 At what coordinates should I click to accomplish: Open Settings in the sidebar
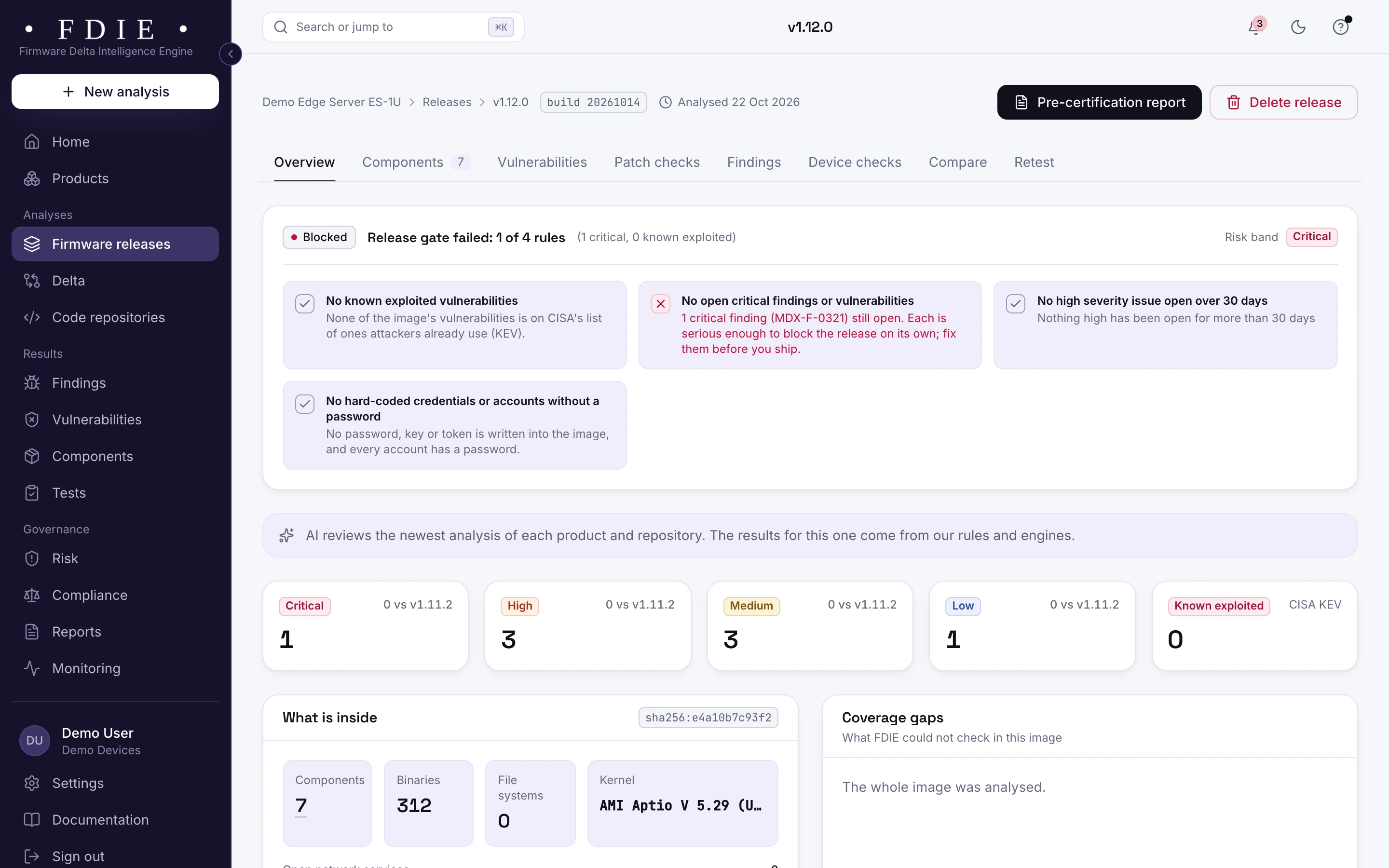[115, 784]
